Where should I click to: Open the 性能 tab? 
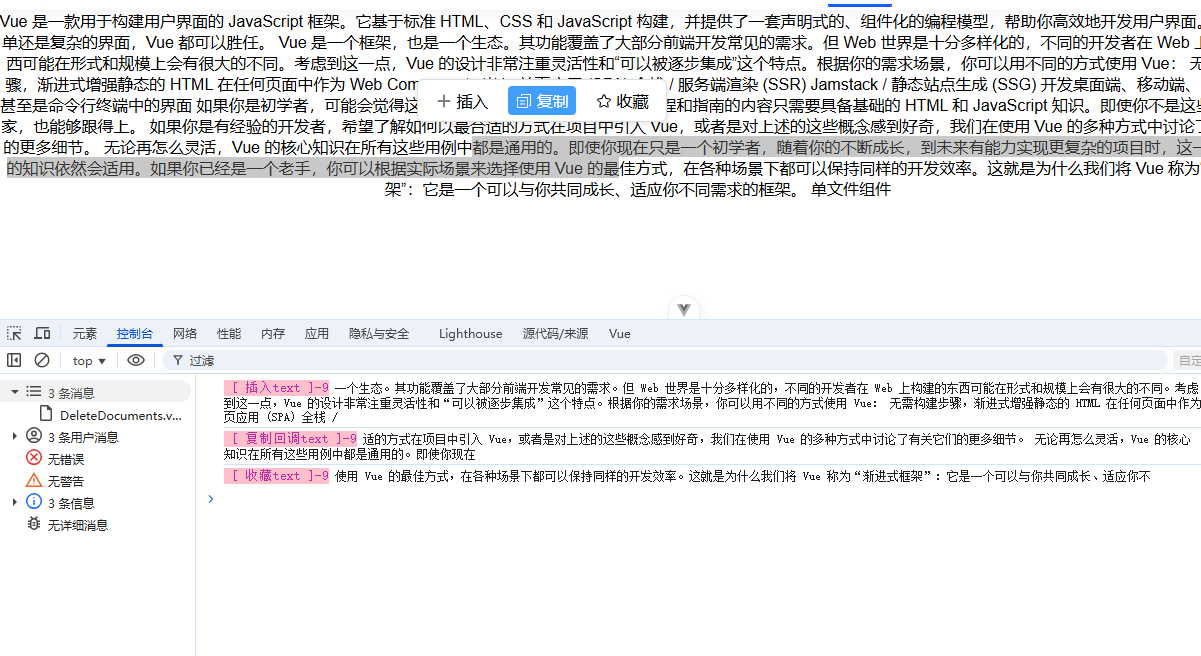click(x=229, y=333)
